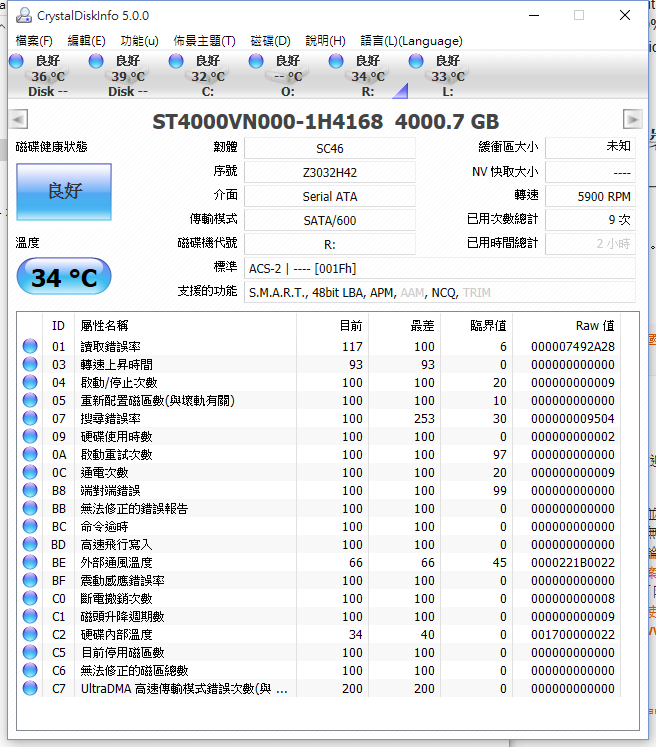The width and height of the screenshot is (656, 747).
Task: Click the interface field Serial ATA
Action: click(330, 196)
